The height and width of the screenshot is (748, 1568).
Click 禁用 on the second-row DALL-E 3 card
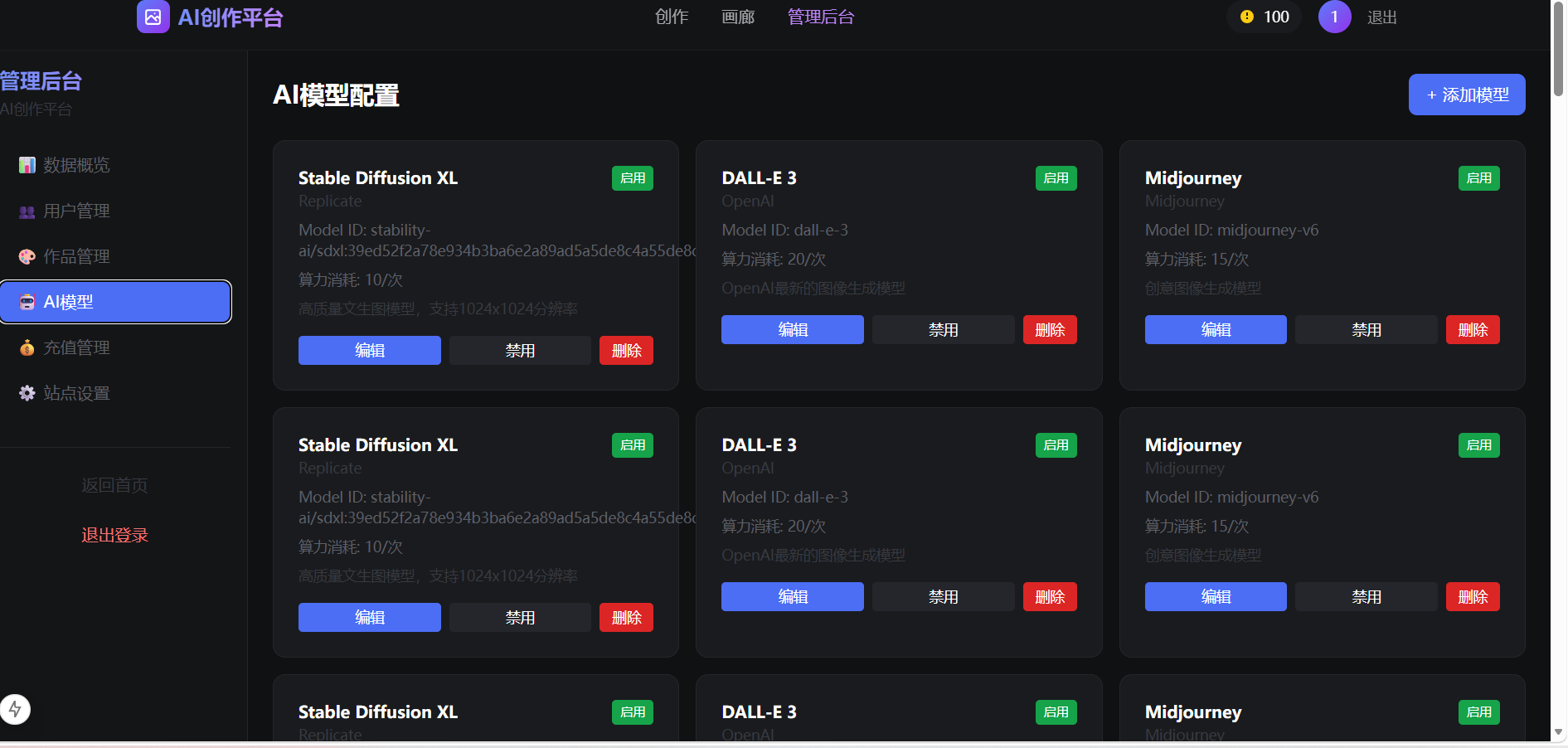tap(944, 596)
